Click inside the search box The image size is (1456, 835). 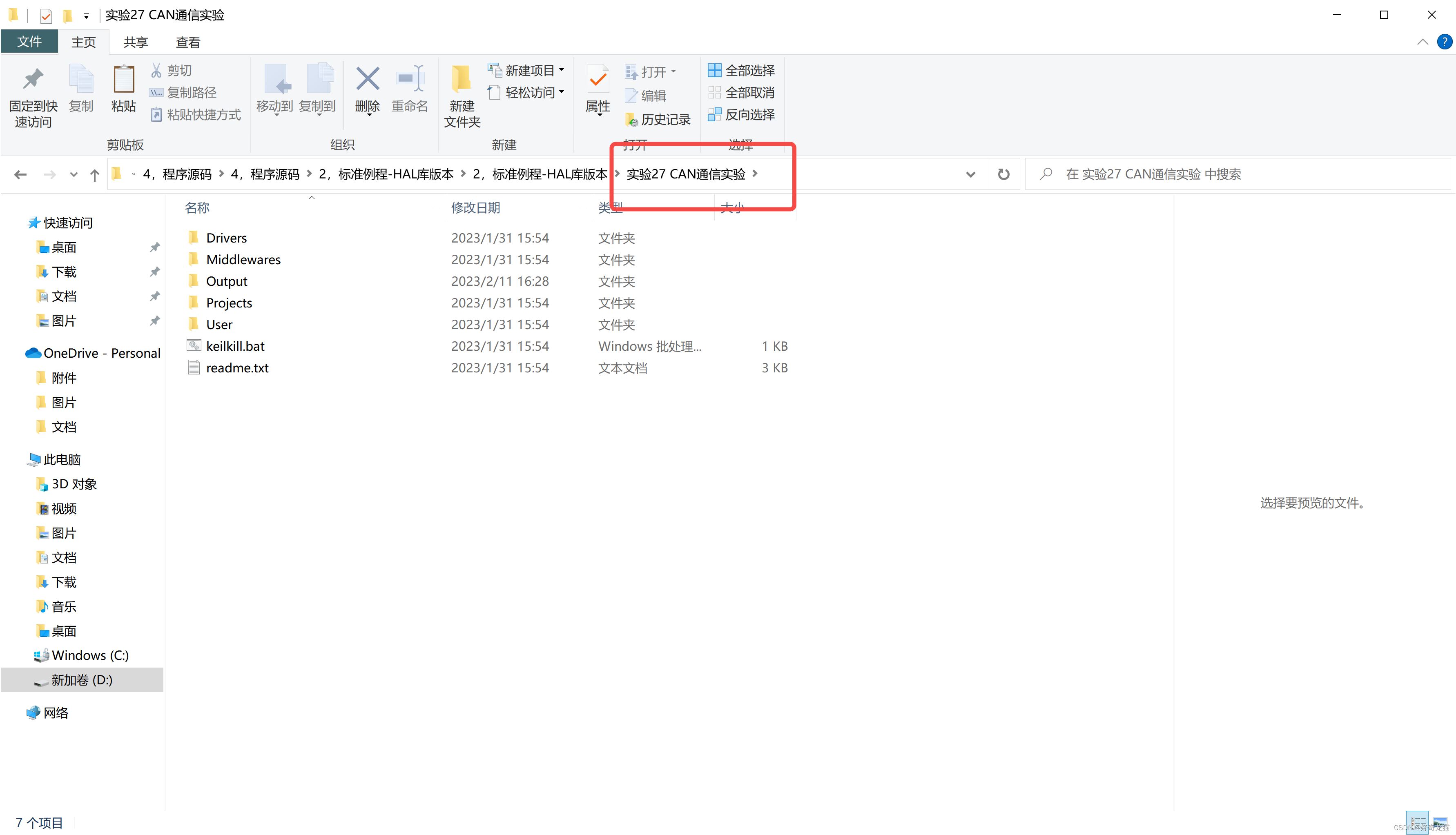(x=1204, y=174)
